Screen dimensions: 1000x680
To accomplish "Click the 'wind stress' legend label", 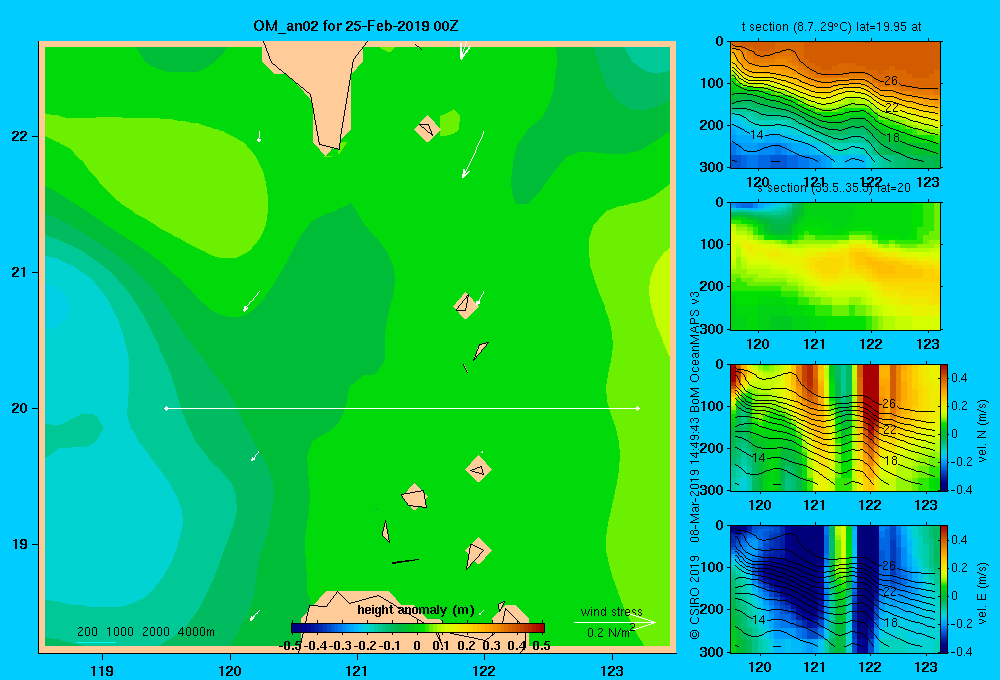I will point(611,611).
